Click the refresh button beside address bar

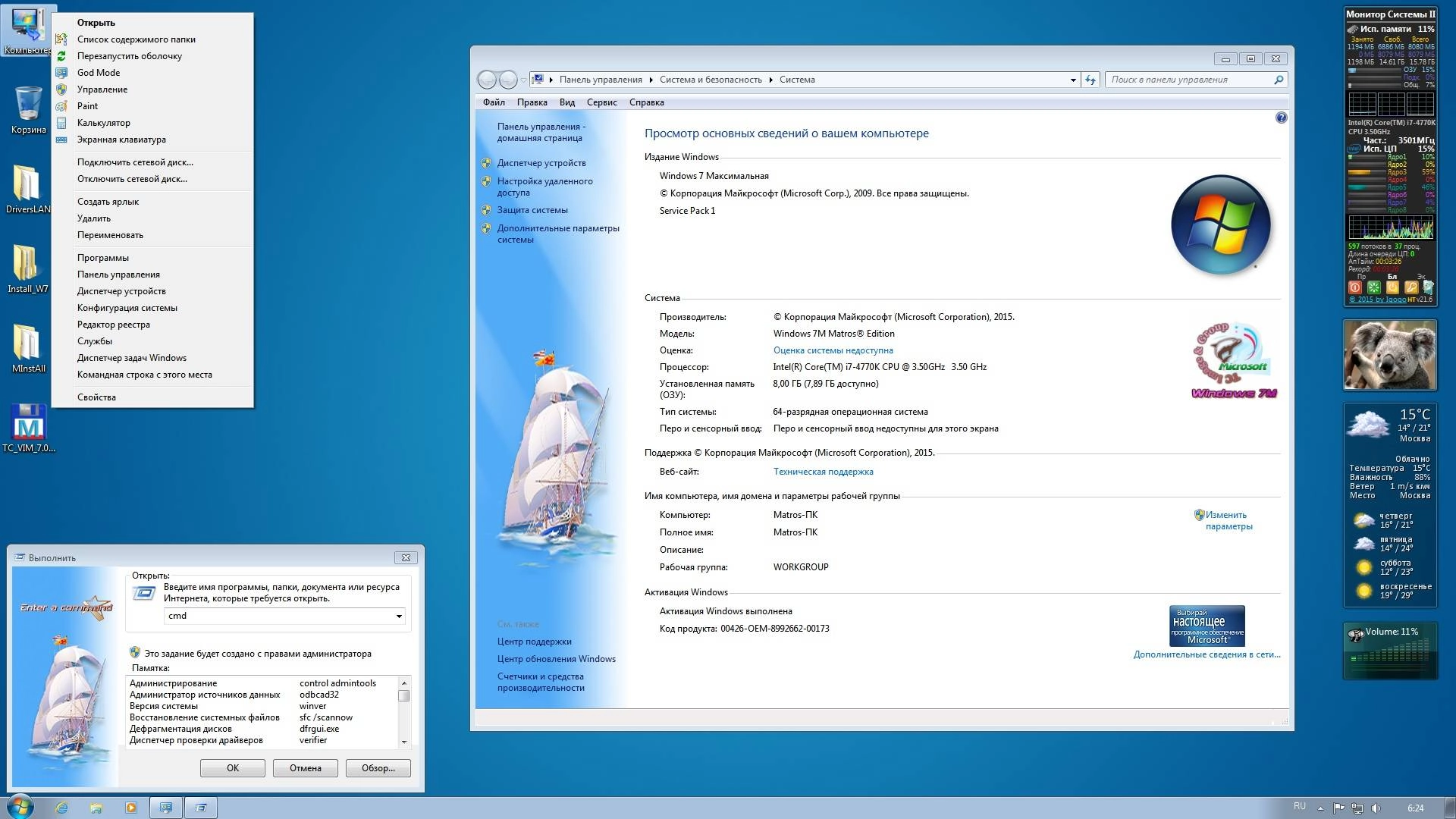(1090, 80)
